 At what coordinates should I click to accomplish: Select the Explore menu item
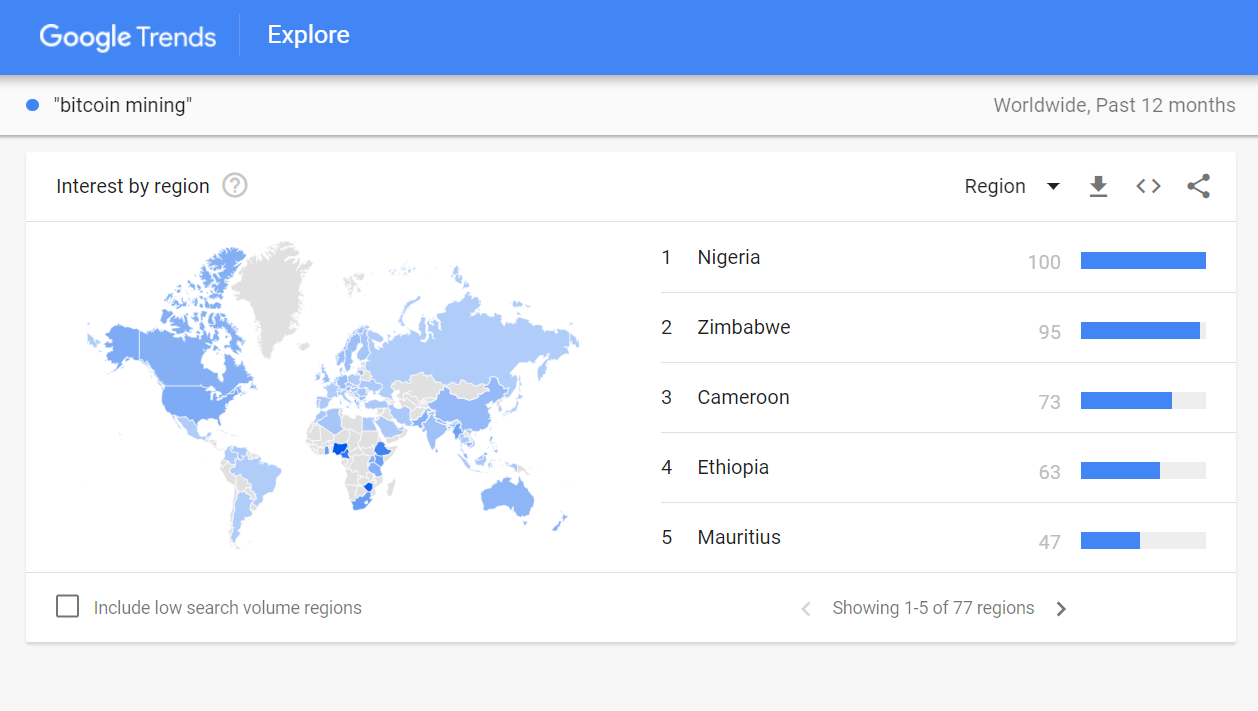click(307, 35)
